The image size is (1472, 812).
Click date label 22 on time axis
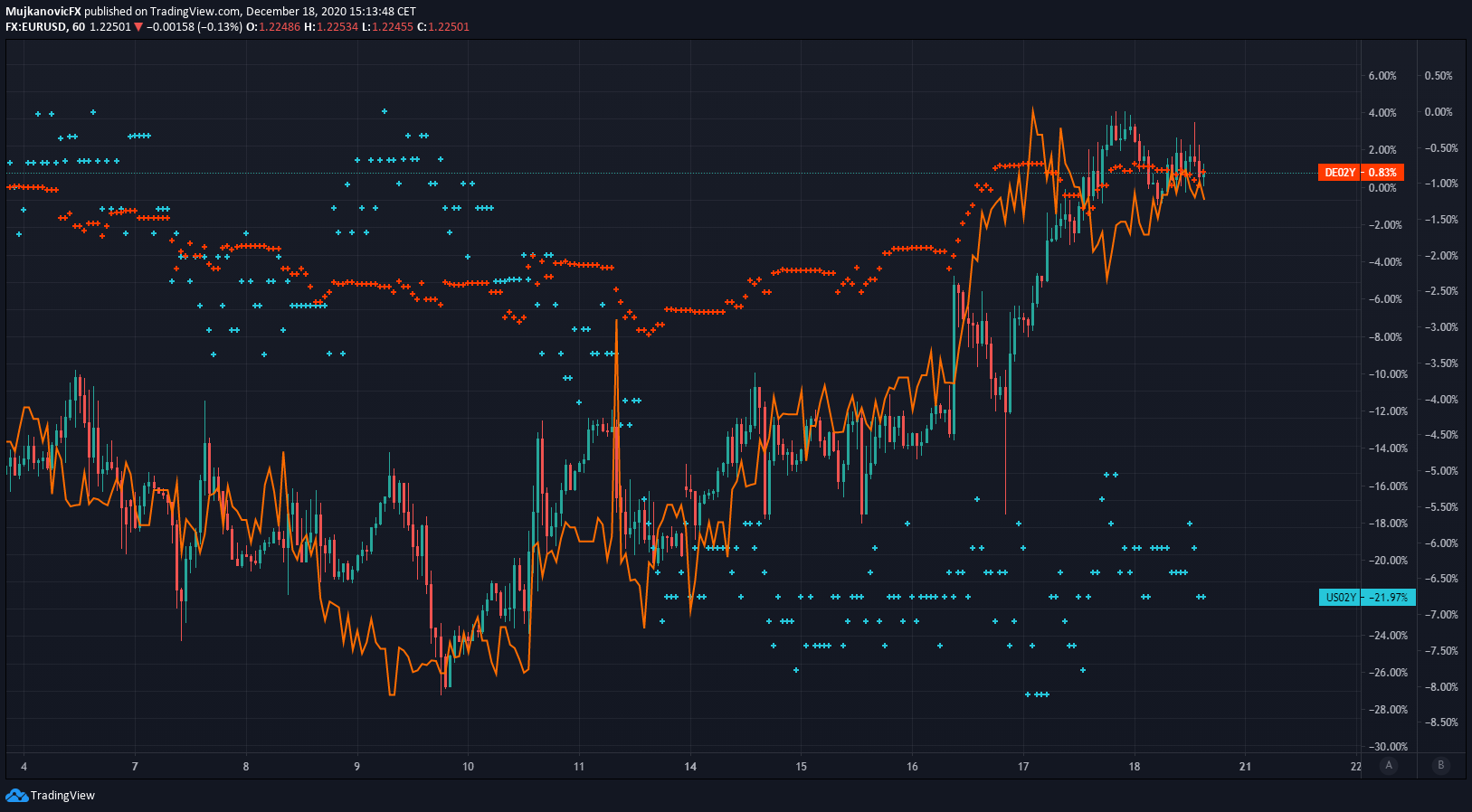[1355, 767]
